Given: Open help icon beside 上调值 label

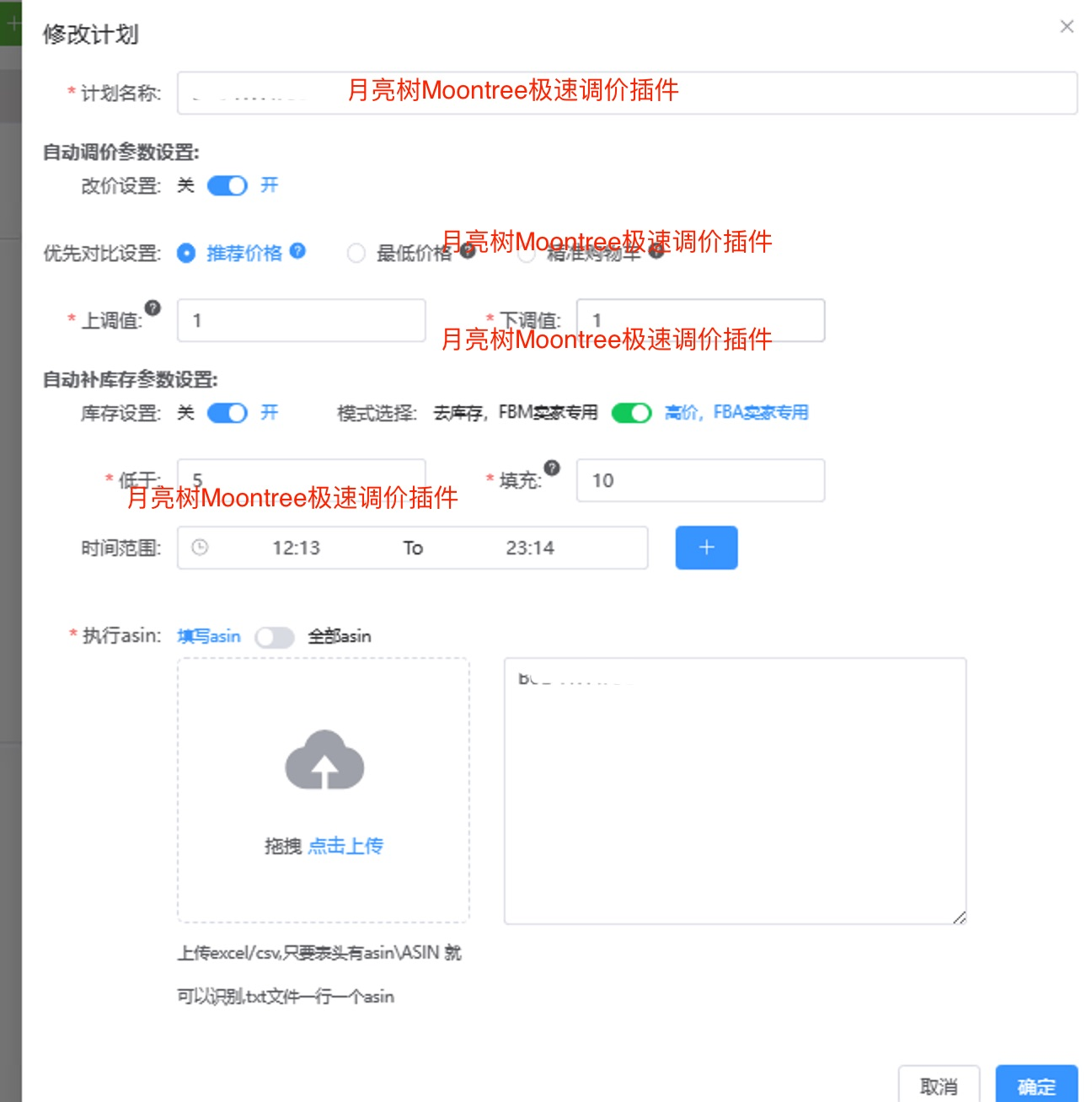Looking at the screenshot, I should click(x=153, y=308).
